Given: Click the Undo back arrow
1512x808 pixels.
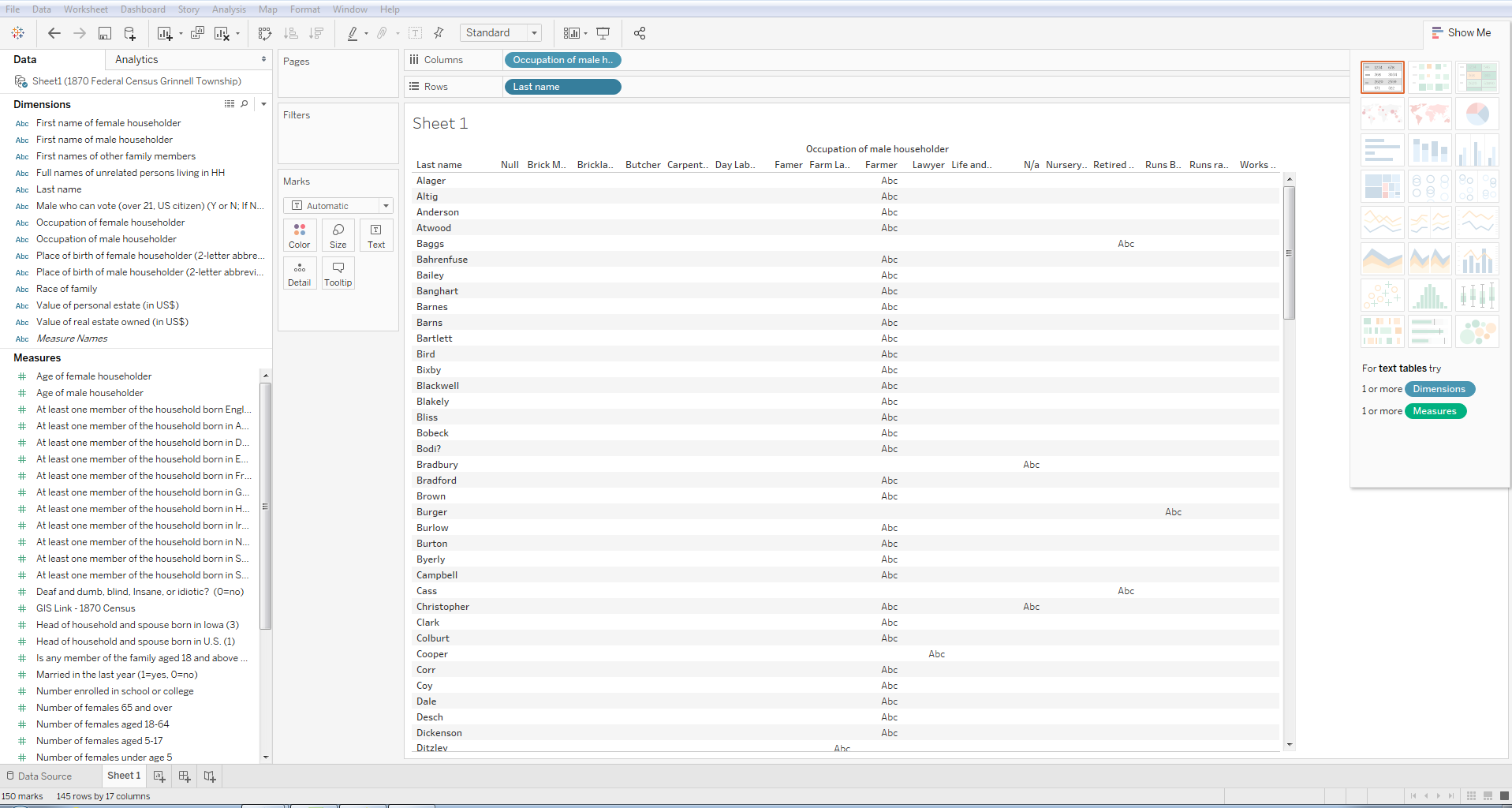Looking at the screenshot, I should click(54, 33).
